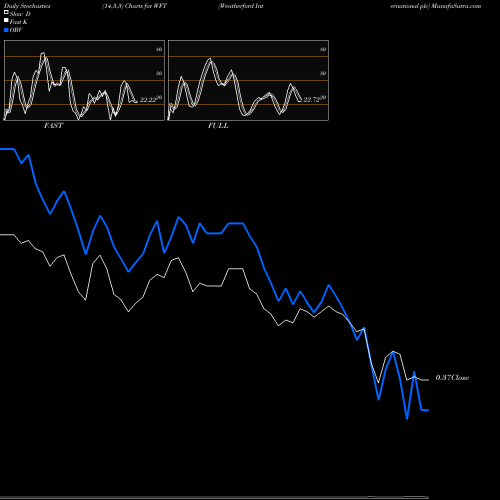Click the 50 level label in FULL chart
Image resolution: width=500 pixels, height=500 pixels.
[323, 73]
